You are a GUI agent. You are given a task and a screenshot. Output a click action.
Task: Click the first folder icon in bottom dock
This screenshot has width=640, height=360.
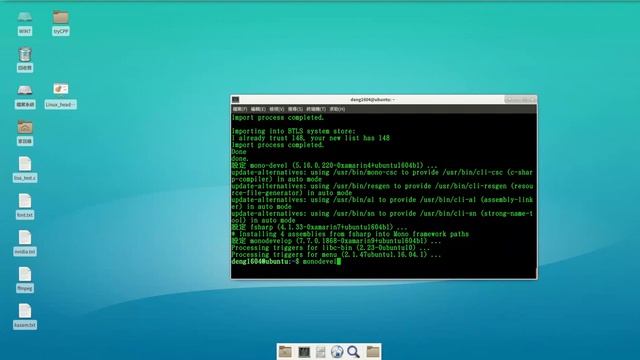click(x=285, y=351)
